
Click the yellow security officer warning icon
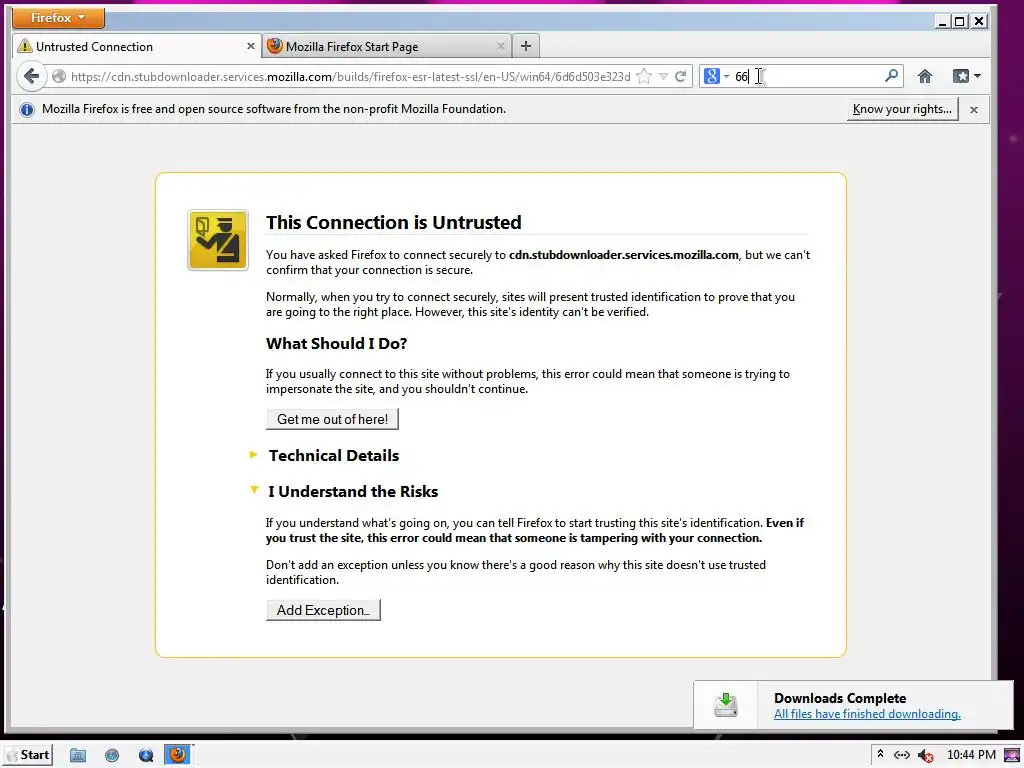click(x=218, y=240)
